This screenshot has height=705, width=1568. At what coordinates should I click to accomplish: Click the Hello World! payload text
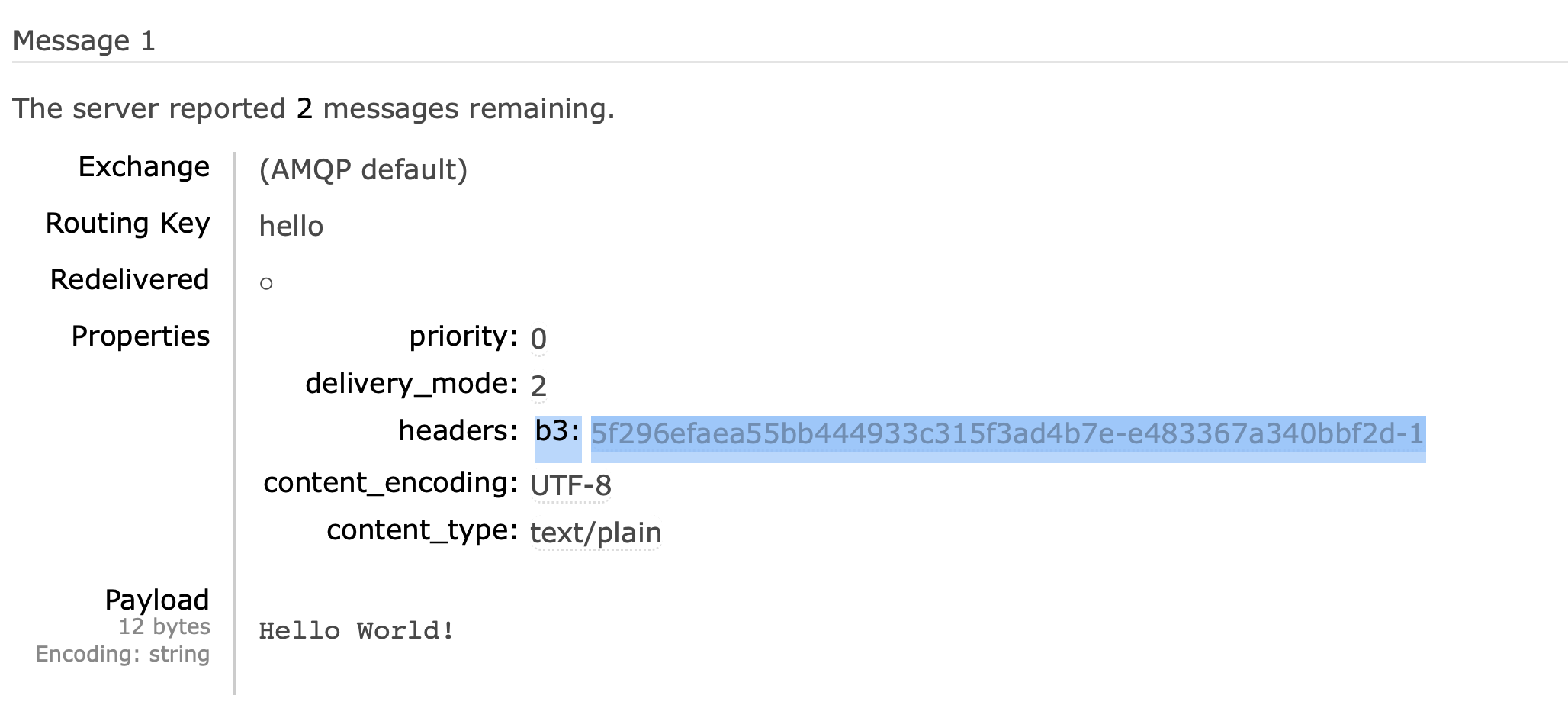pos(356,630)
